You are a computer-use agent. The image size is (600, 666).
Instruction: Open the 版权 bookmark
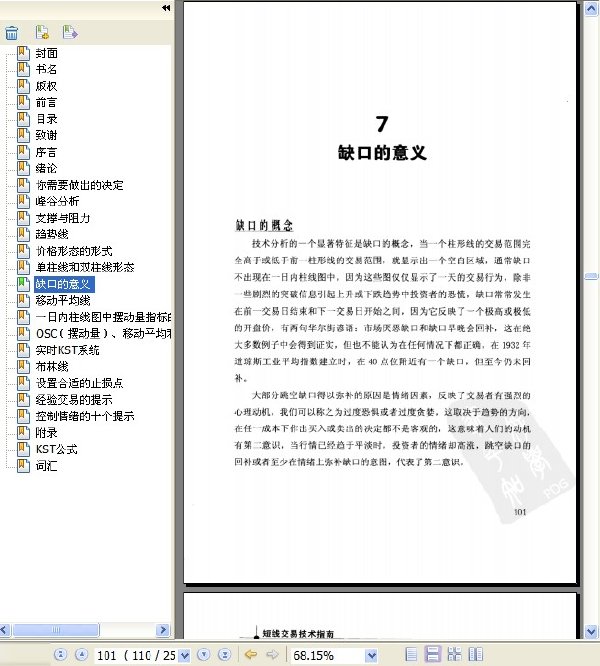(x=46, y=86)
